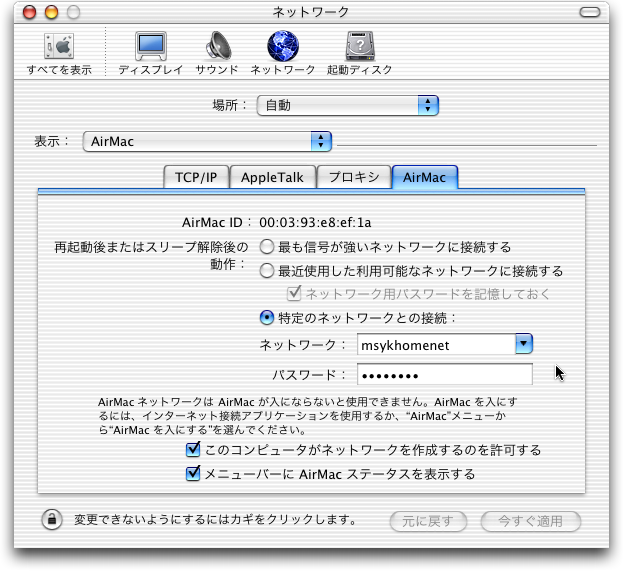The width and height of the screenshot is (623, 571).
Task: Expand the msykhomenet network combo box arrow
Action: click(523, 345)
